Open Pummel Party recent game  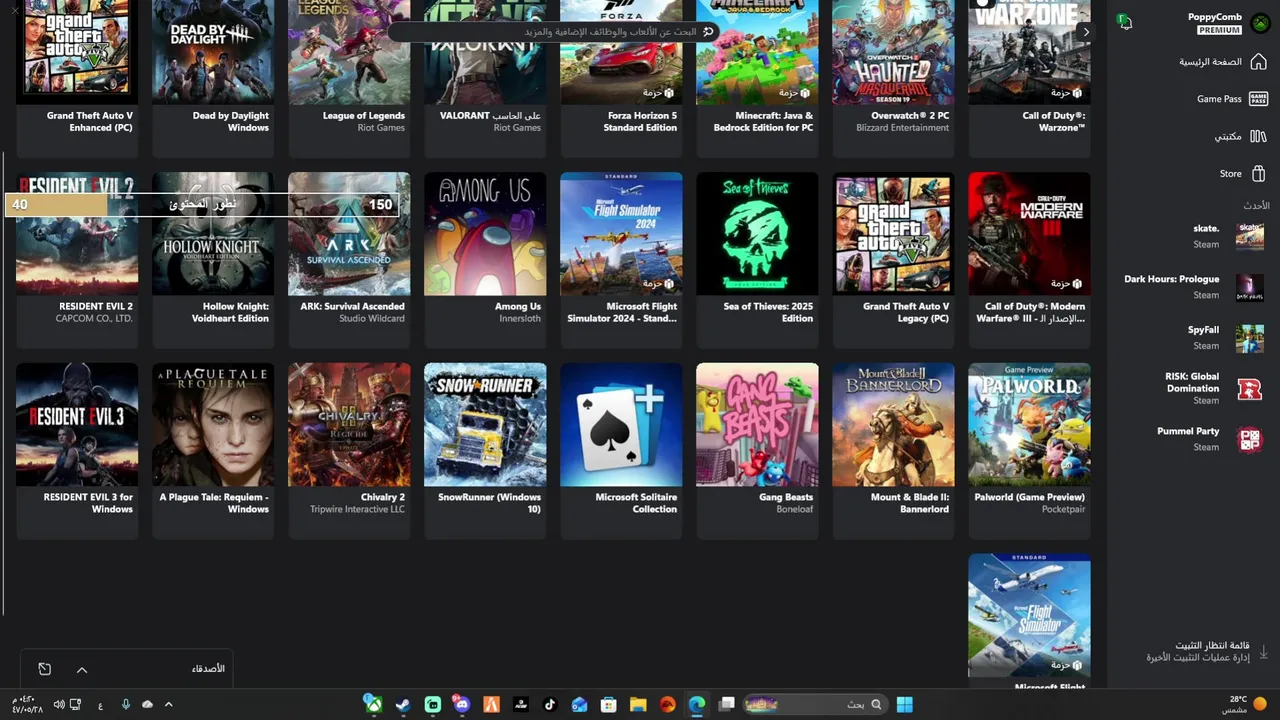1210,439
